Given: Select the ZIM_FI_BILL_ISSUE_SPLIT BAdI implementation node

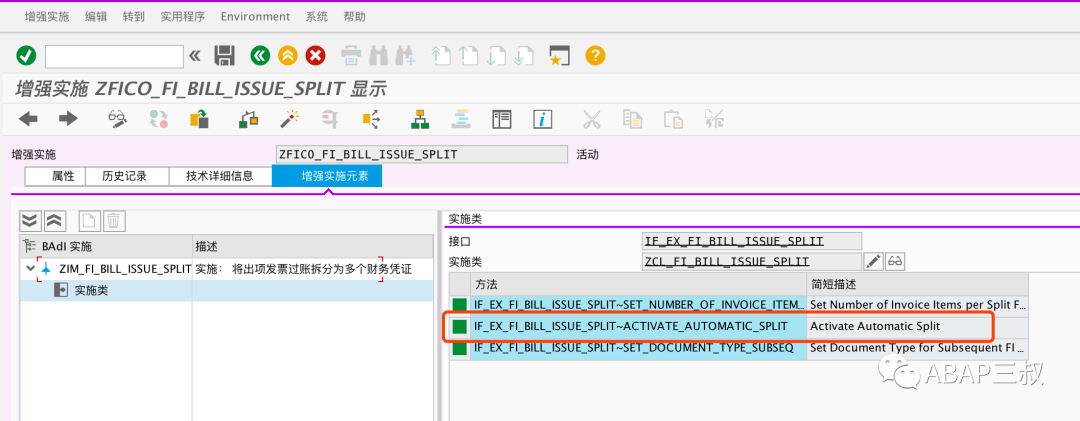Looking at the screenshot, I should click(125, 269).
